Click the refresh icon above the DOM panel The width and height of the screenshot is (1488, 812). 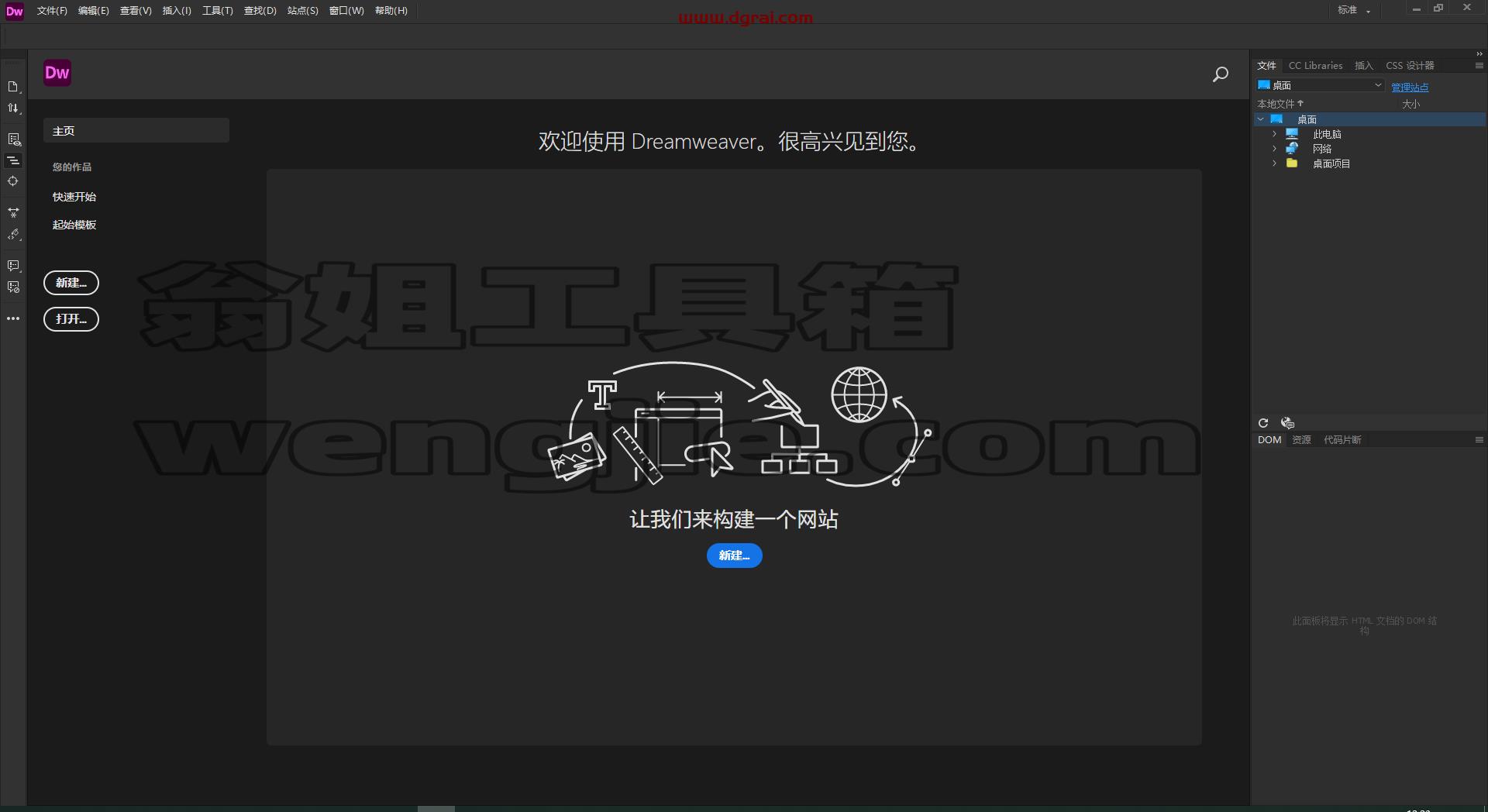point(1263,423)
